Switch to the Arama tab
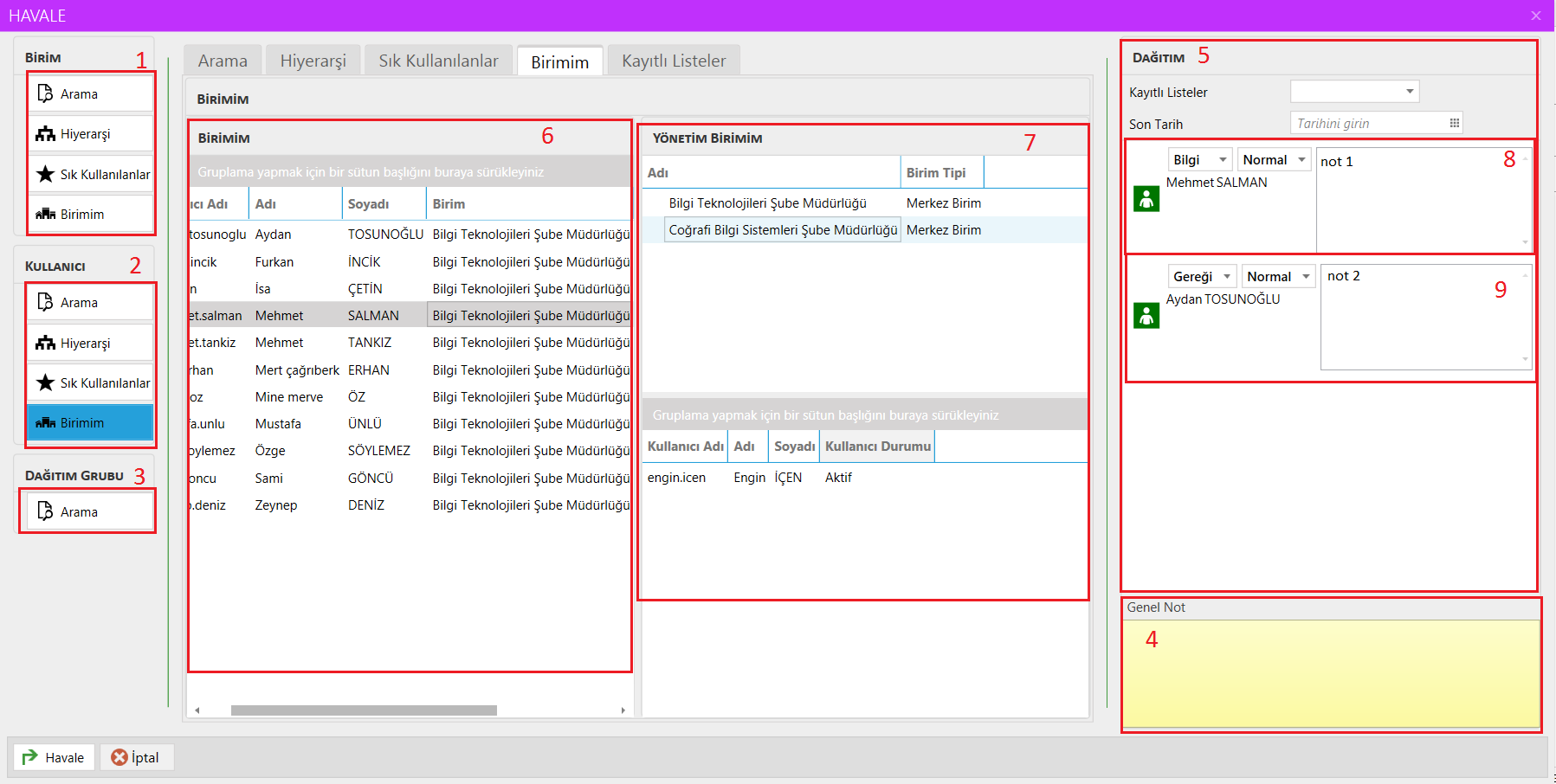Image resolution: width=1556 pixels, height=784 pixels. tap(223, 61)
